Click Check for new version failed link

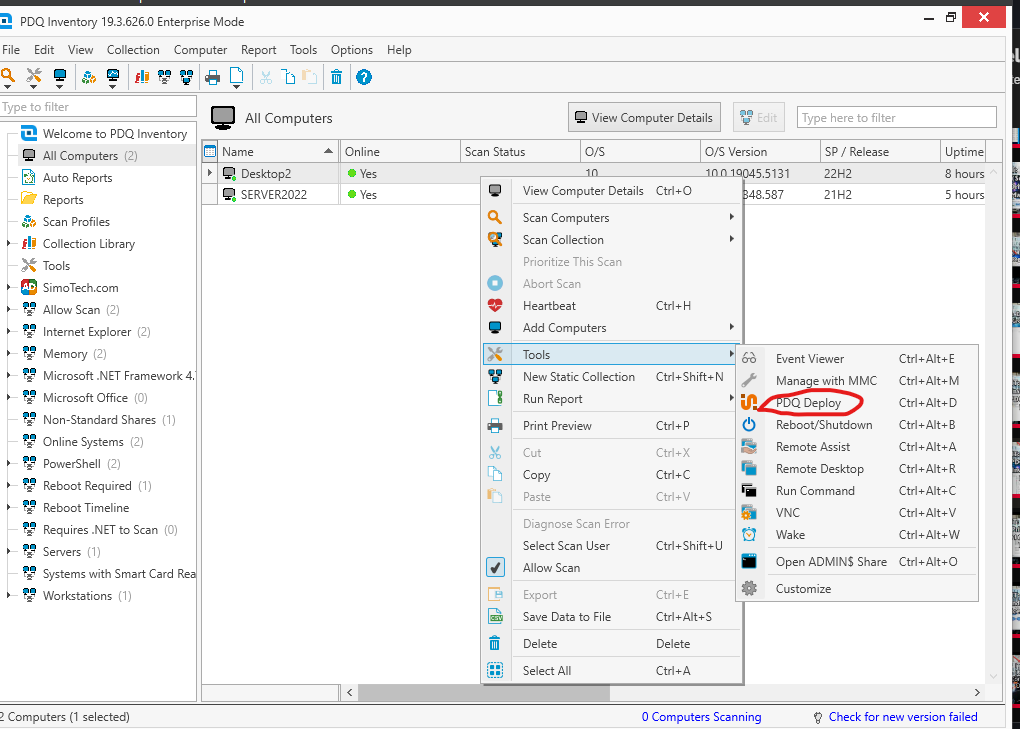tap(903, 717)
